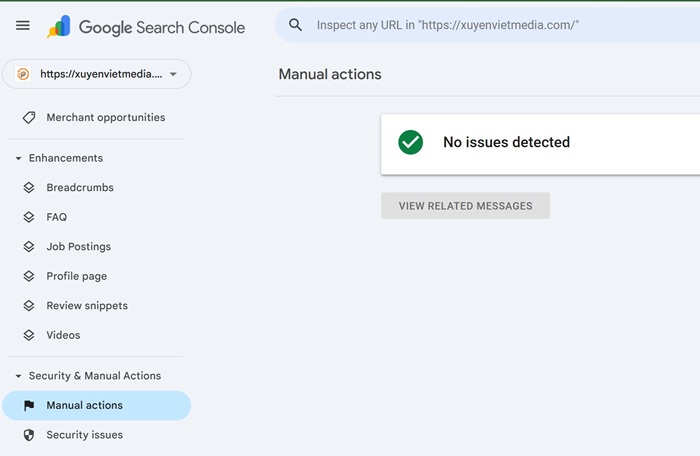Open the Review snippets report
This screenshot has width=700, height=456.
[96, 305]
